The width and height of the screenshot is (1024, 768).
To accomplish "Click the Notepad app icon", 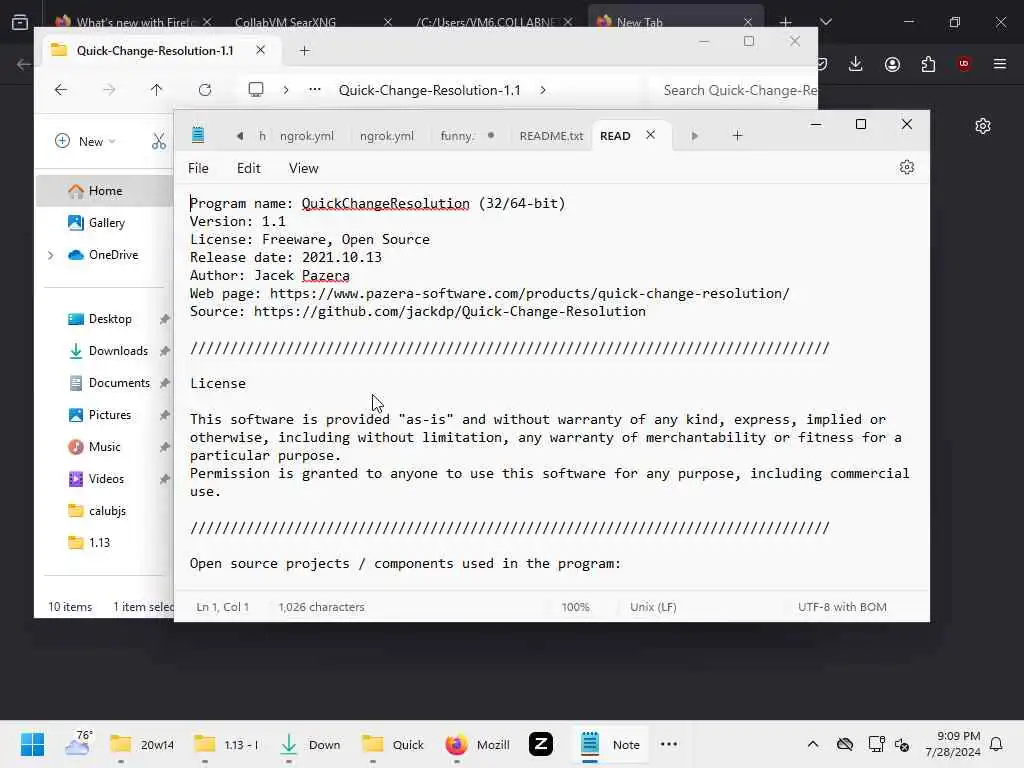I will coord(198,135).
